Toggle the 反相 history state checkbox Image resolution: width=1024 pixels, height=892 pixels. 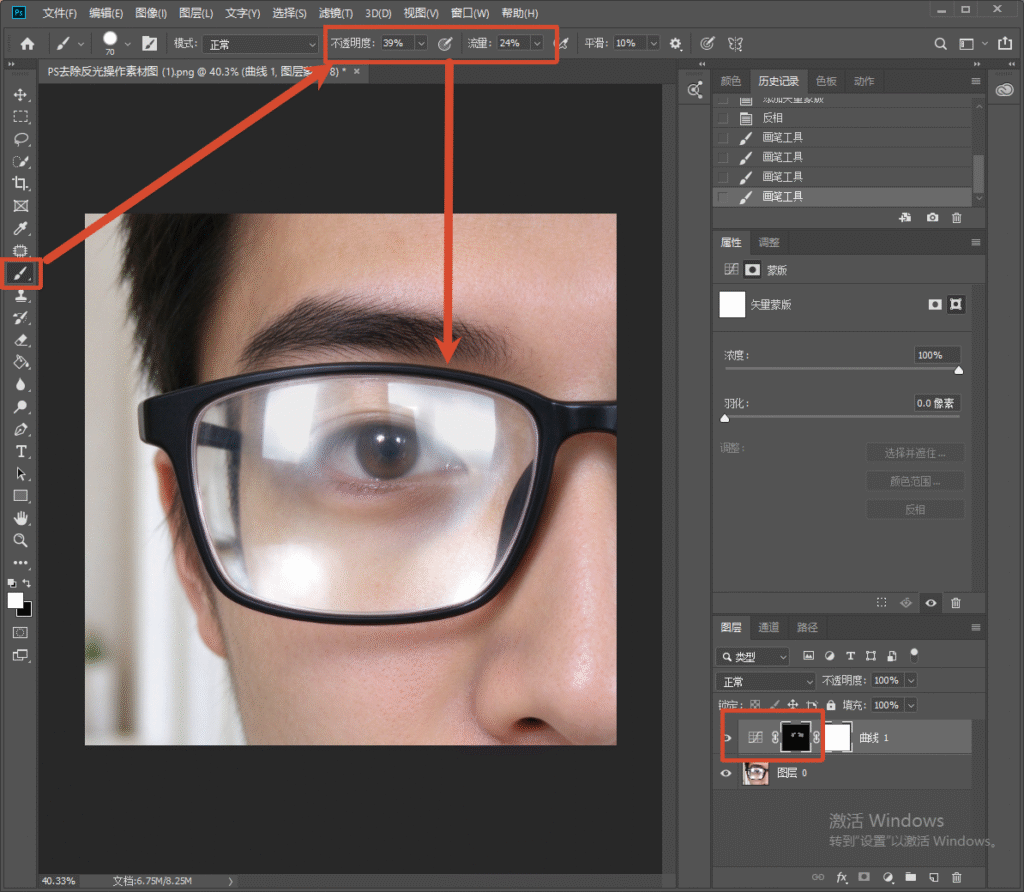click(723, 118)
